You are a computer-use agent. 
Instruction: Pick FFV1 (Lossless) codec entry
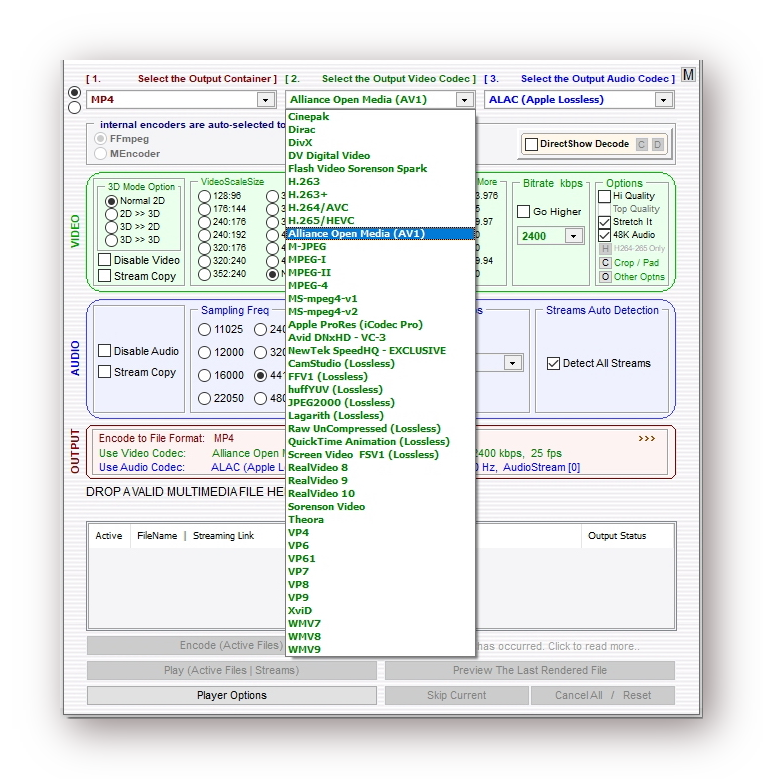[x=381, y=377]
